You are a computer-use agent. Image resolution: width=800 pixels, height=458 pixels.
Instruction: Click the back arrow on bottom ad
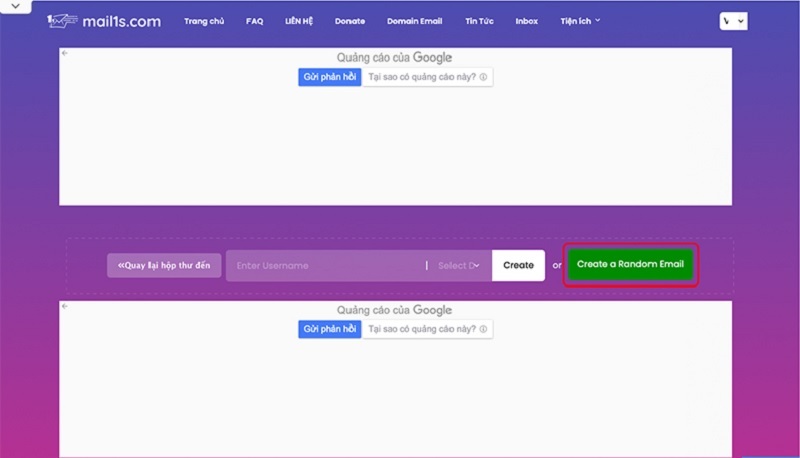(65, 306)
